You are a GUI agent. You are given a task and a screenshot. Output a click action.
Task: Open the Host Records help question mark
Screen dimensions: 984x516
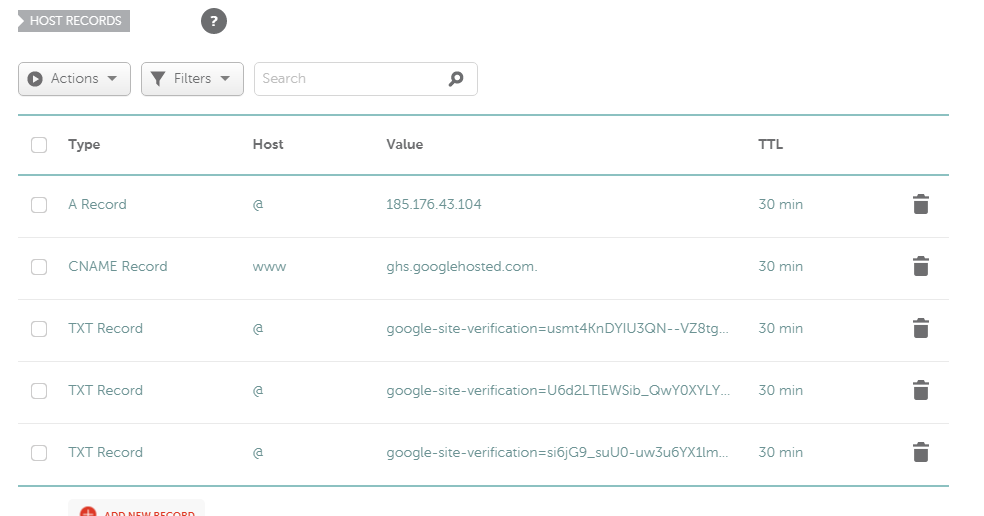[214, 21]
